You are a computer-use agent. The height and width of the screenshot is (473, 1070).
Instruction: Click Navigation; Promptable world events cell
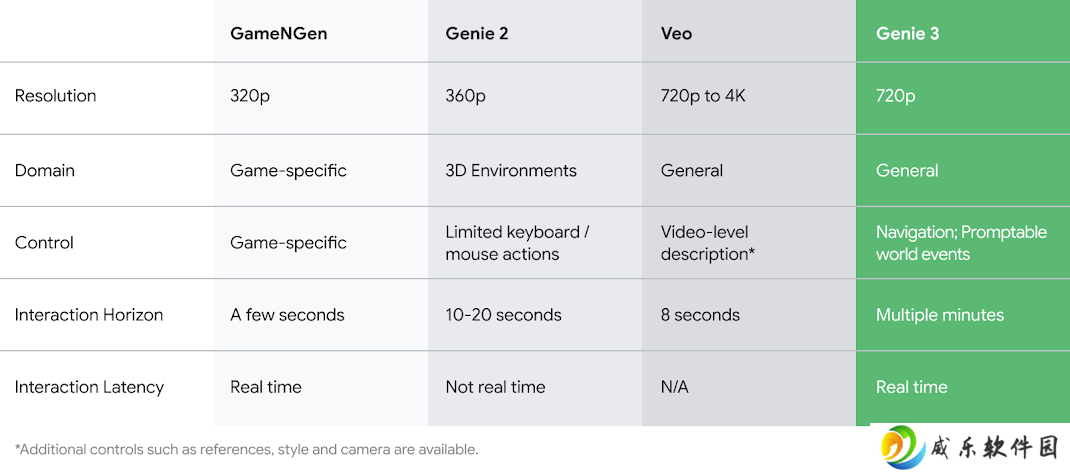[961, 243]
